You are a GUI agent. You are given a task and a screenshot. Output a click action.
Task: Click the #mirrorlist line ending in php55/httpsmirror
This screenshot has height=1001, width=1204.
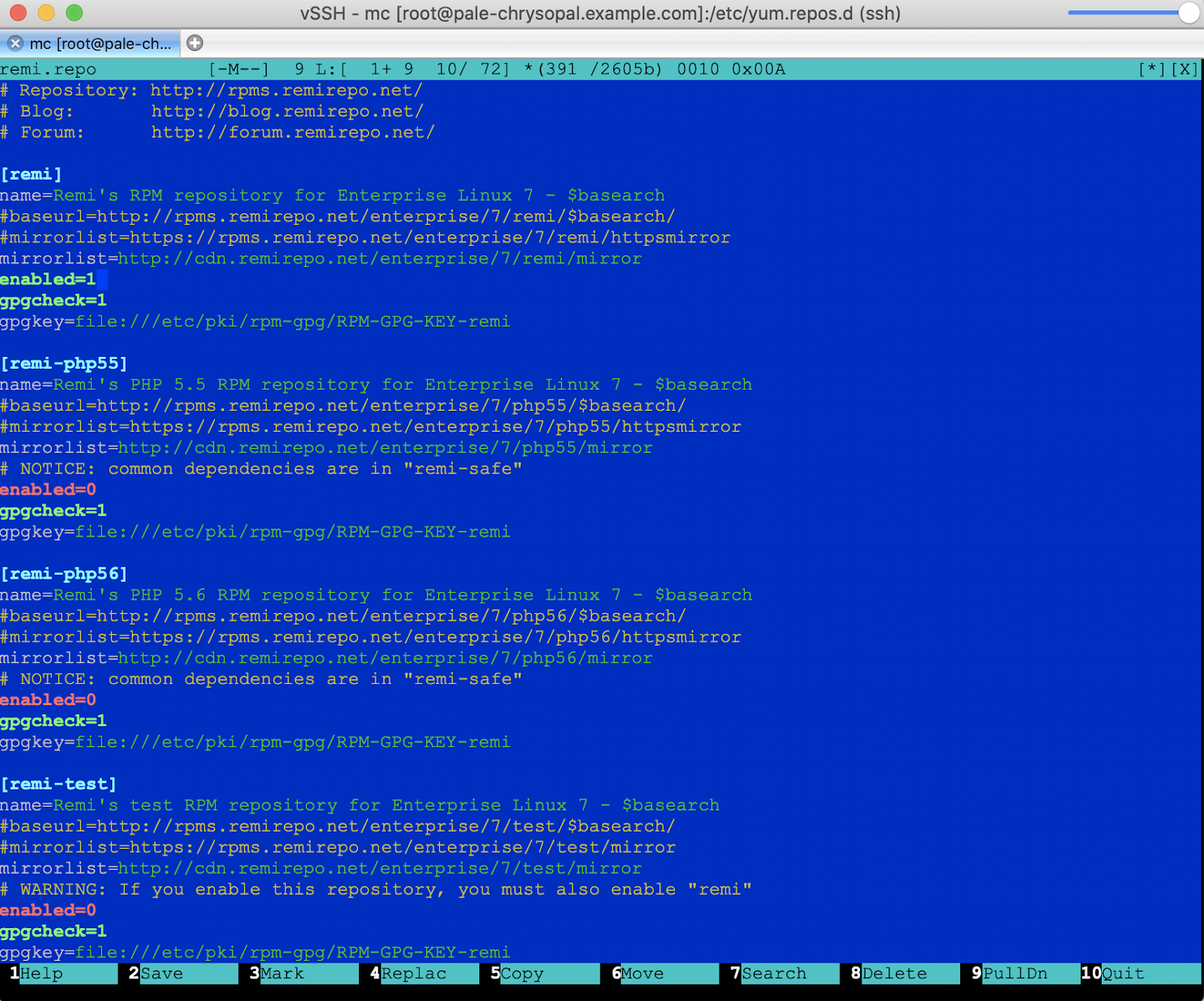coord(371,427)
